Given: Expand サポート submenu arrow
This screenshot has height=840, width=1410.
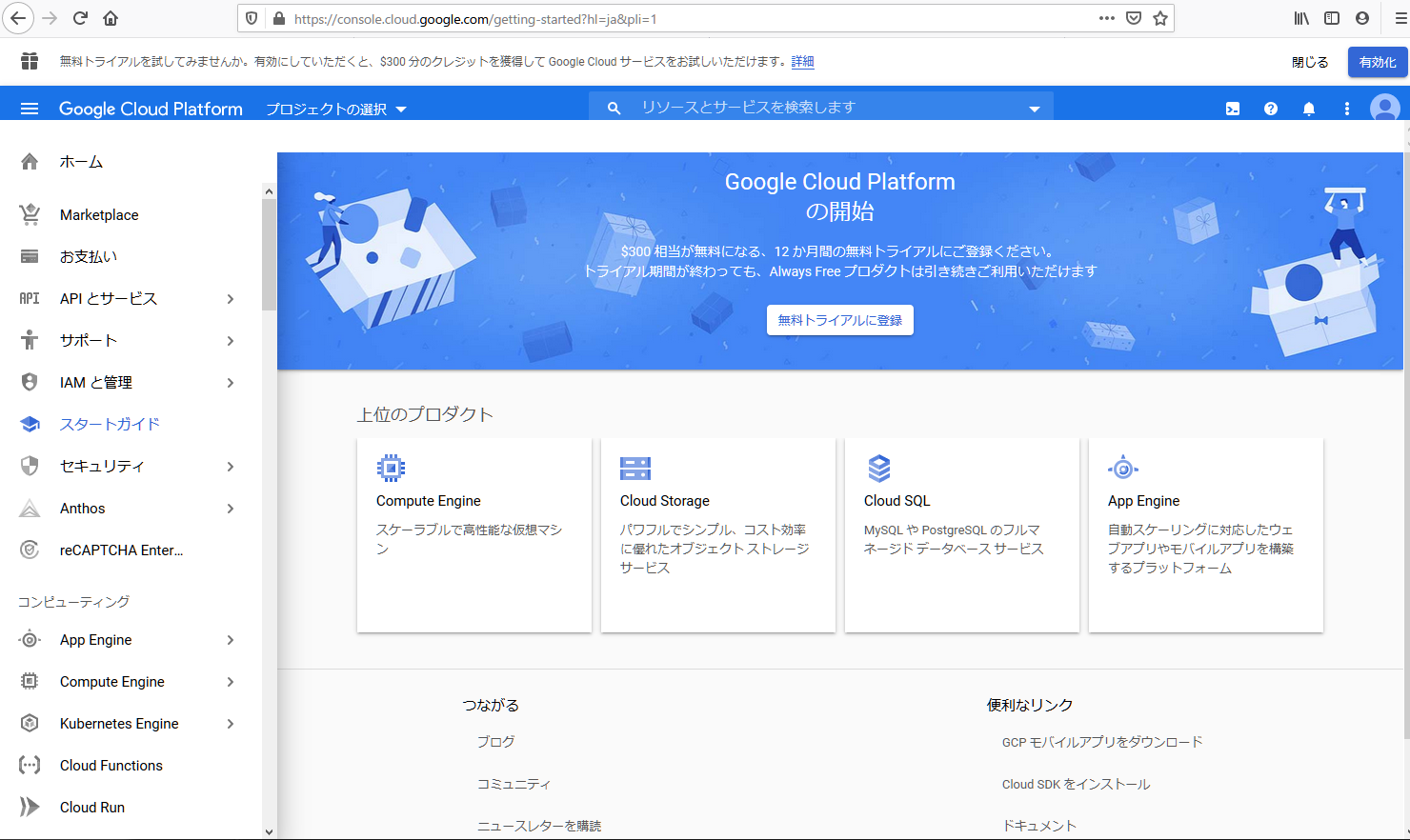Looking at the screenshot, I should click(x=231, y=341).
